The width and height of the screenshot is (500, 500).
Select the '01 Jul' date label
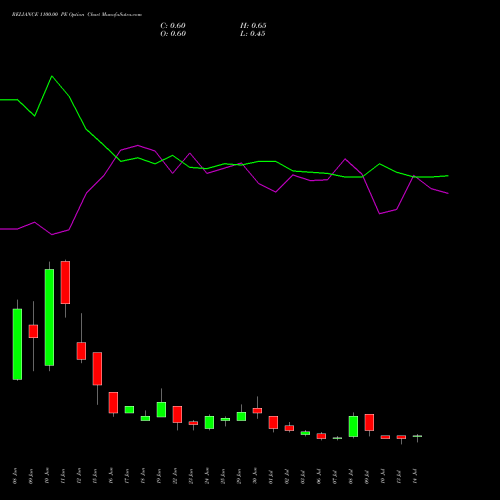click(x=271, y=476)
